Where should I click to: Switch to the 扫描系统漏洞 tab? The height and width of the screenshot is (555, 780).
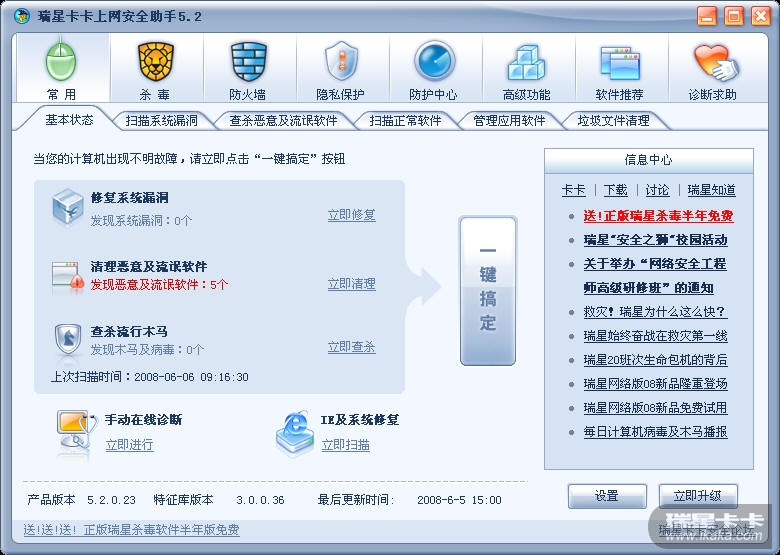pyautogui.click(x=161, y=121)
